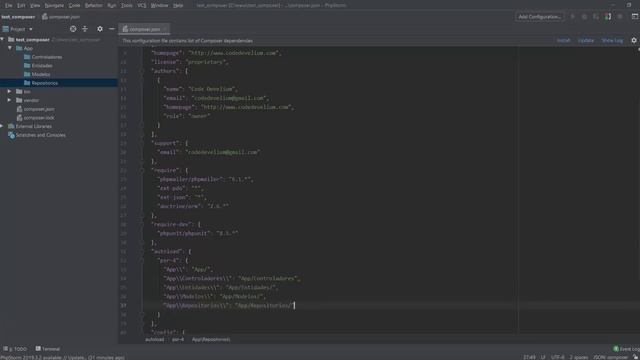Click the Scratches and Consoles icon
Image resolution: width=640 pixels, height=360 pixels.
(x=11, y=135)
